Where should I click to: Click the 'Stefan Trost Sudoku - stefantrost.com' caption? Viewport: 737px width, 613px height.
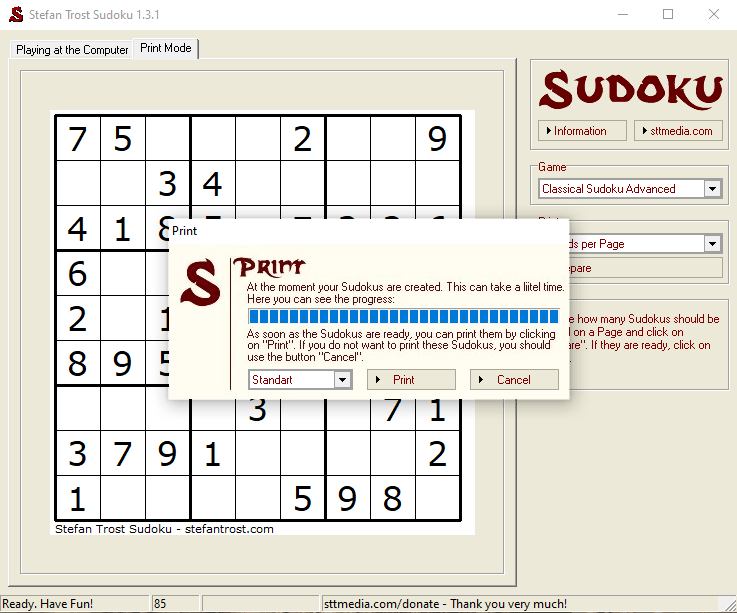pos(164,529)
